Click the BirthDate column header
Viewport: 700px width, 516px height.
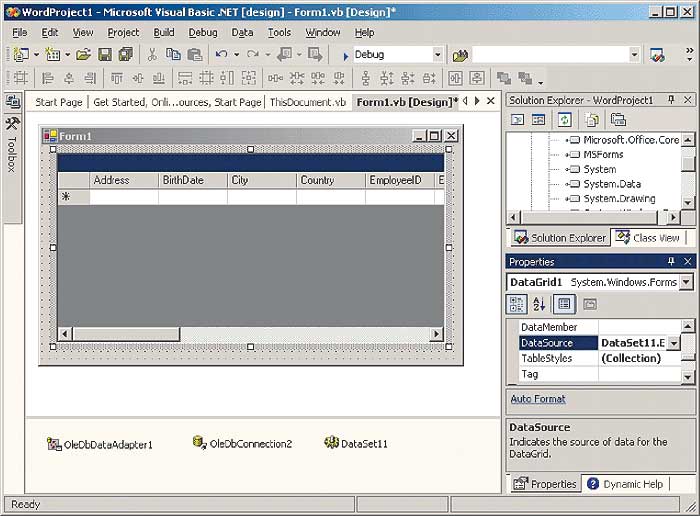(x=192, y=180)
